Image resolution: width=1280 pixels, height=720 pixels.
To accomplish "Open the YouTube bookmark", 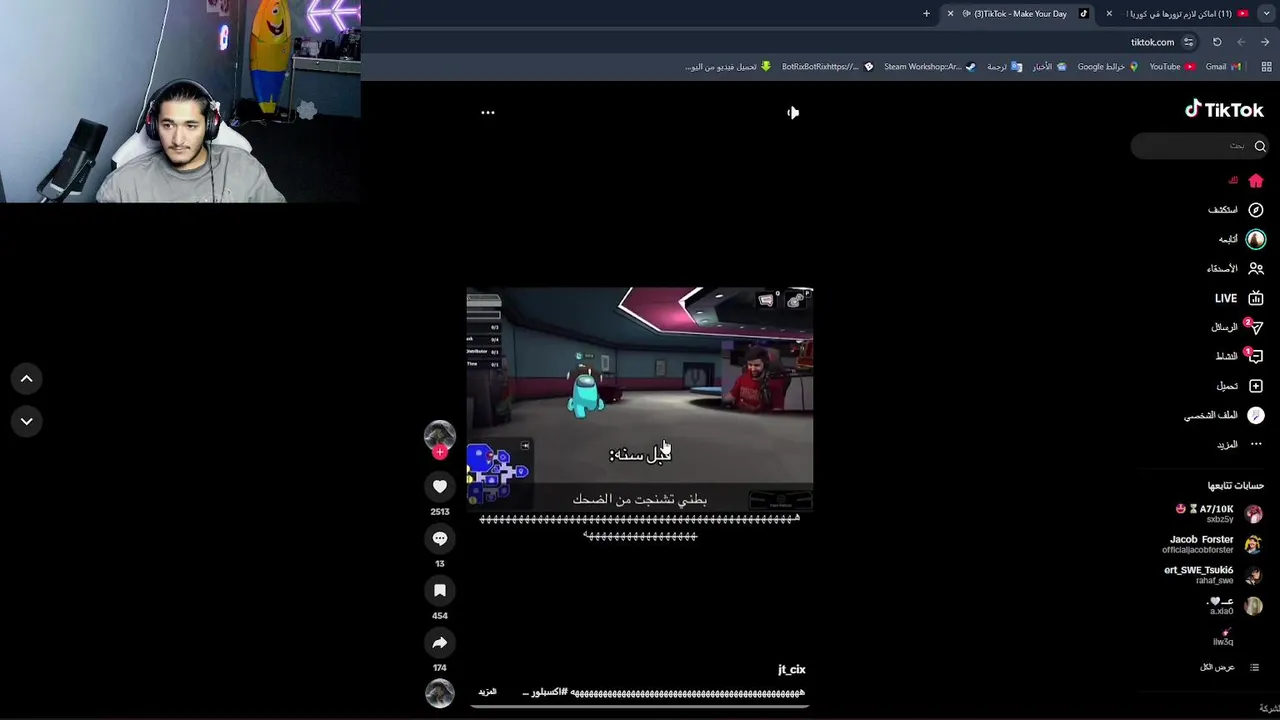I will (1172, 67).
